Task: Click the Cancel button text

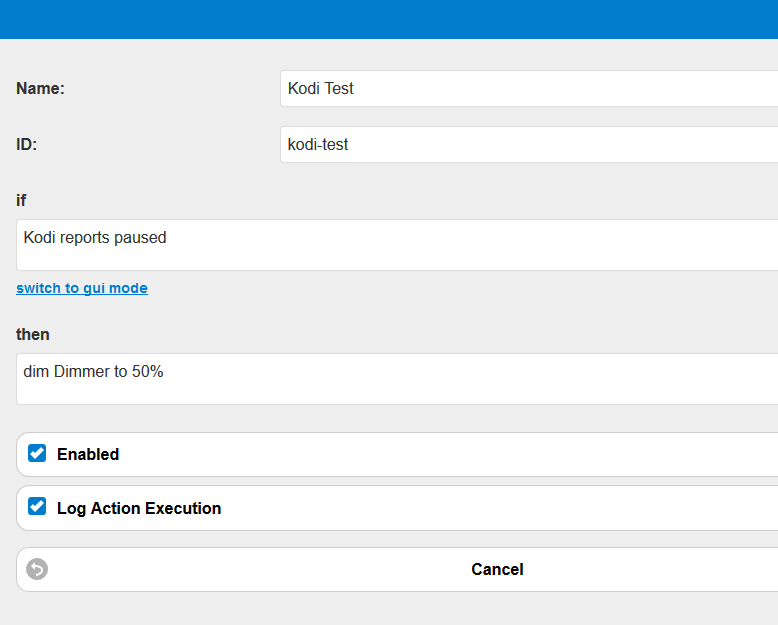Action: tap(497, 569)
